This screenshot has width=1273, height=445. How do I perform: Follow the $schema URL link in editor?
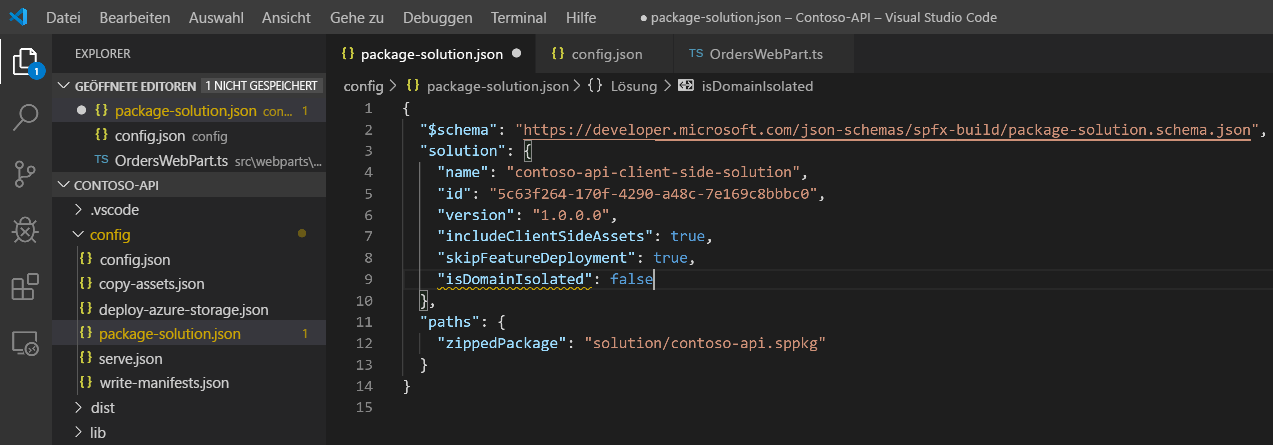pyautogui.click(x=887, y=130)
